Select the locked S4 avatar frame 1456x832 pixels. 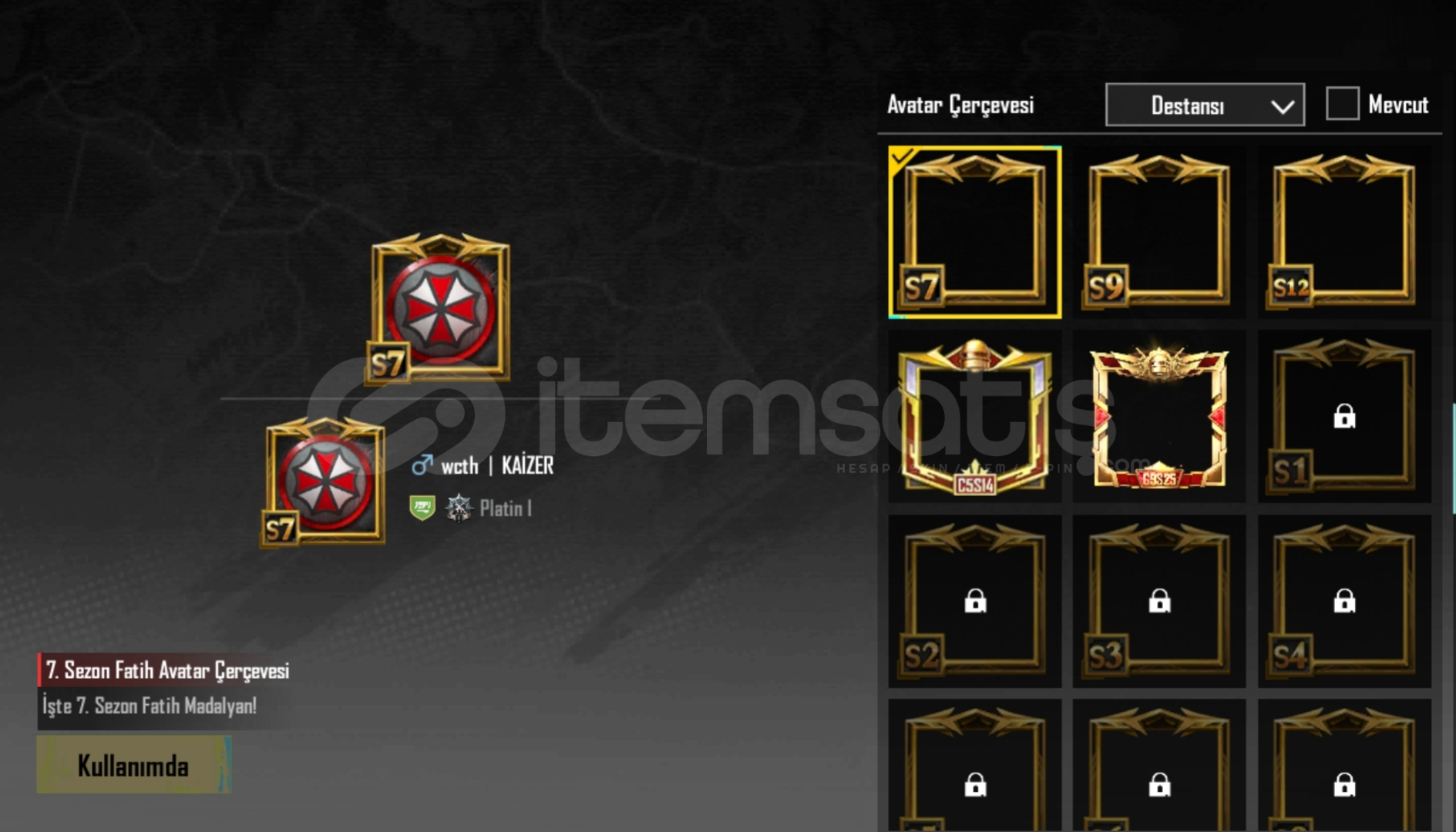click(1344, 602)
